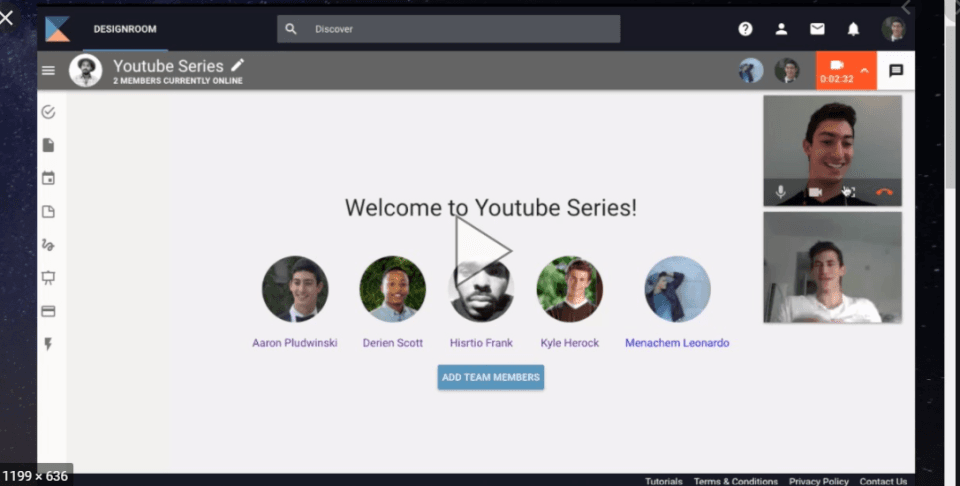This screenshot has width=960, height=486.
Task: Open the mail messages icon
Action: [x=817, y=29]
